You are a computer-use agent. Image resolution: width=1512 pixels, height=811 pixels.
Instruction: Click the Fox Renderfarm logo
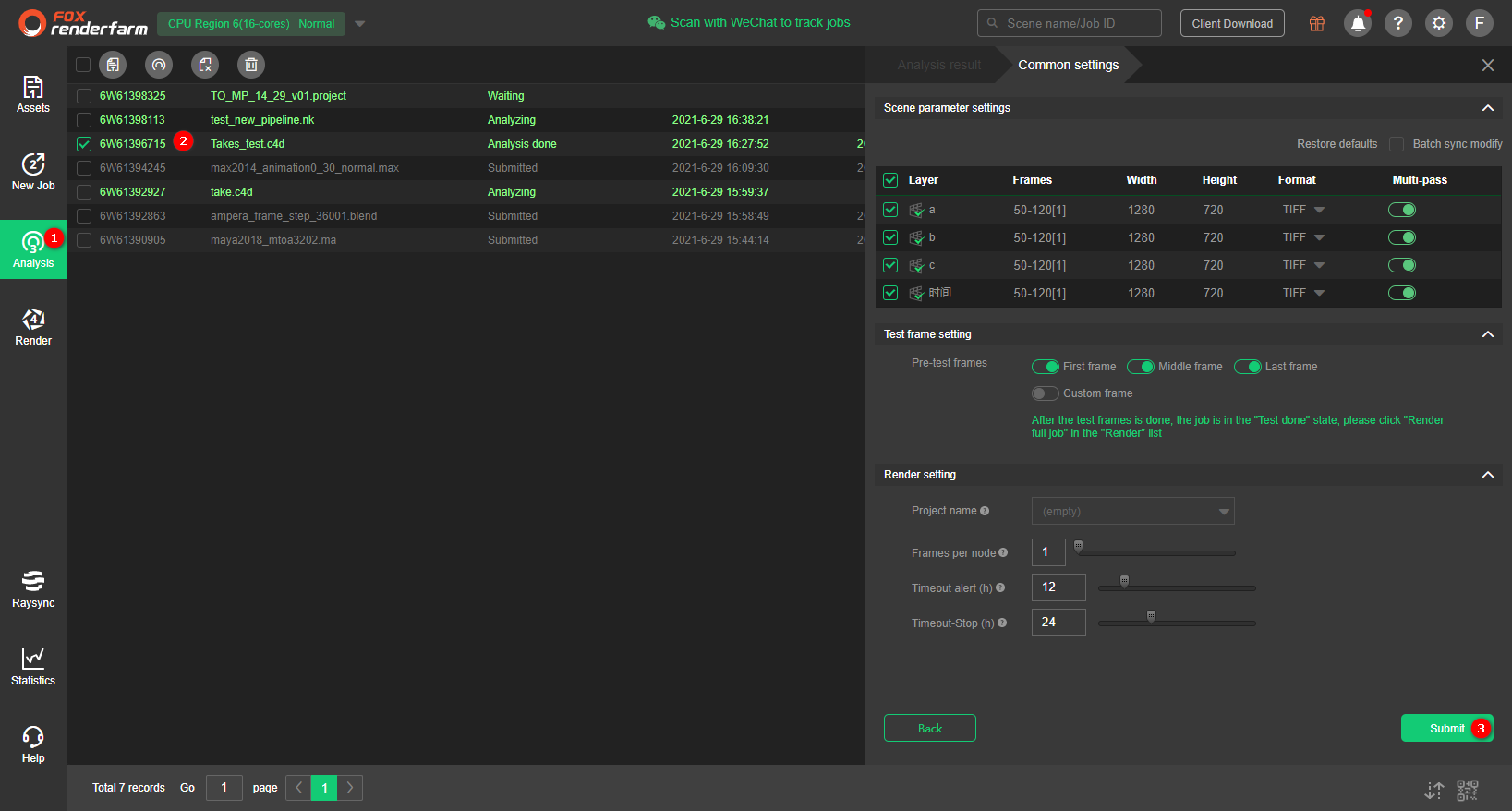(x=83, y=23)
